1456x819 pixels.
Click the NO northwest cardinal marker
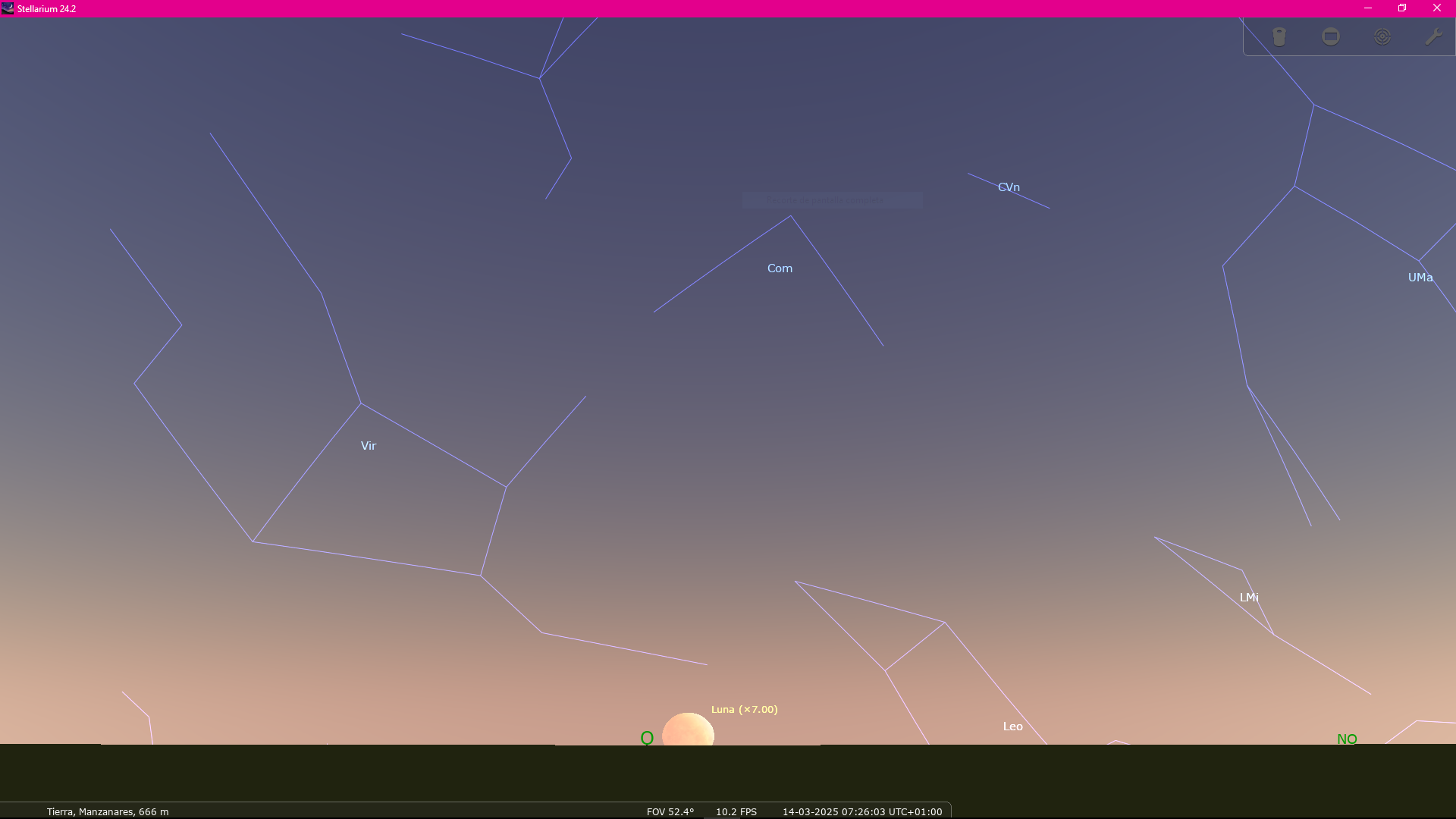point(1347,739)
